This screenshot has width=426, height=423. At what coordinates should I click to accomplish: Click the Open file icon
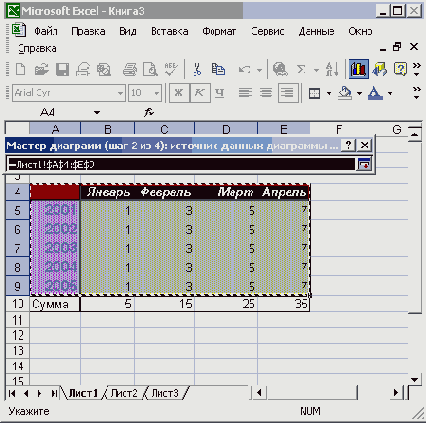(41, 69)
